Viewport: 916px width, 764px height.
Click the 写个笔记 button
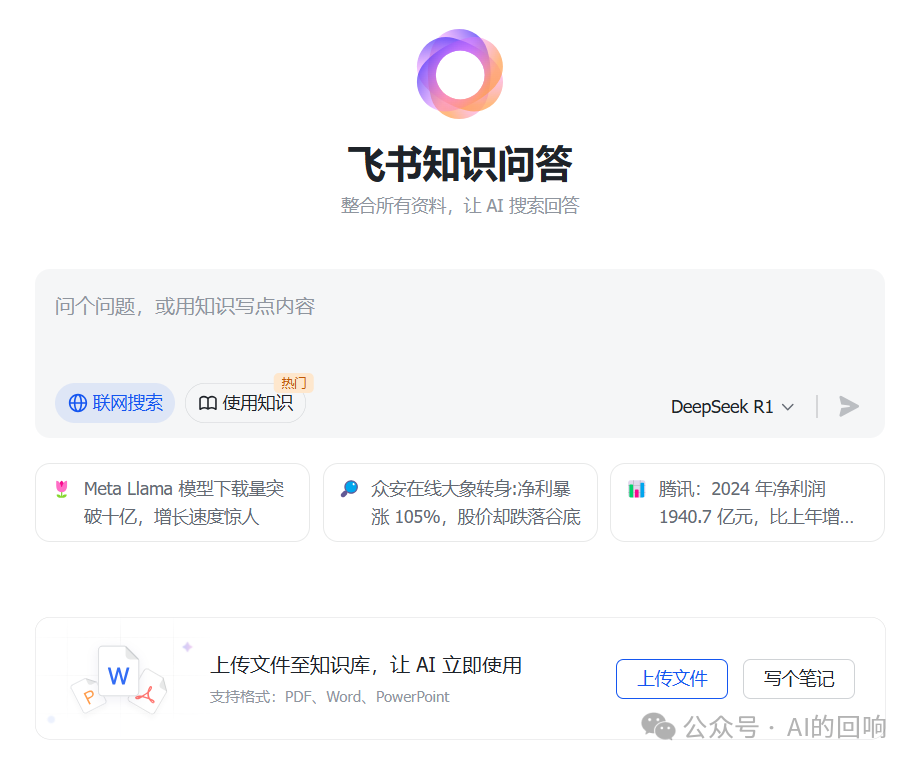coord(799,679)
